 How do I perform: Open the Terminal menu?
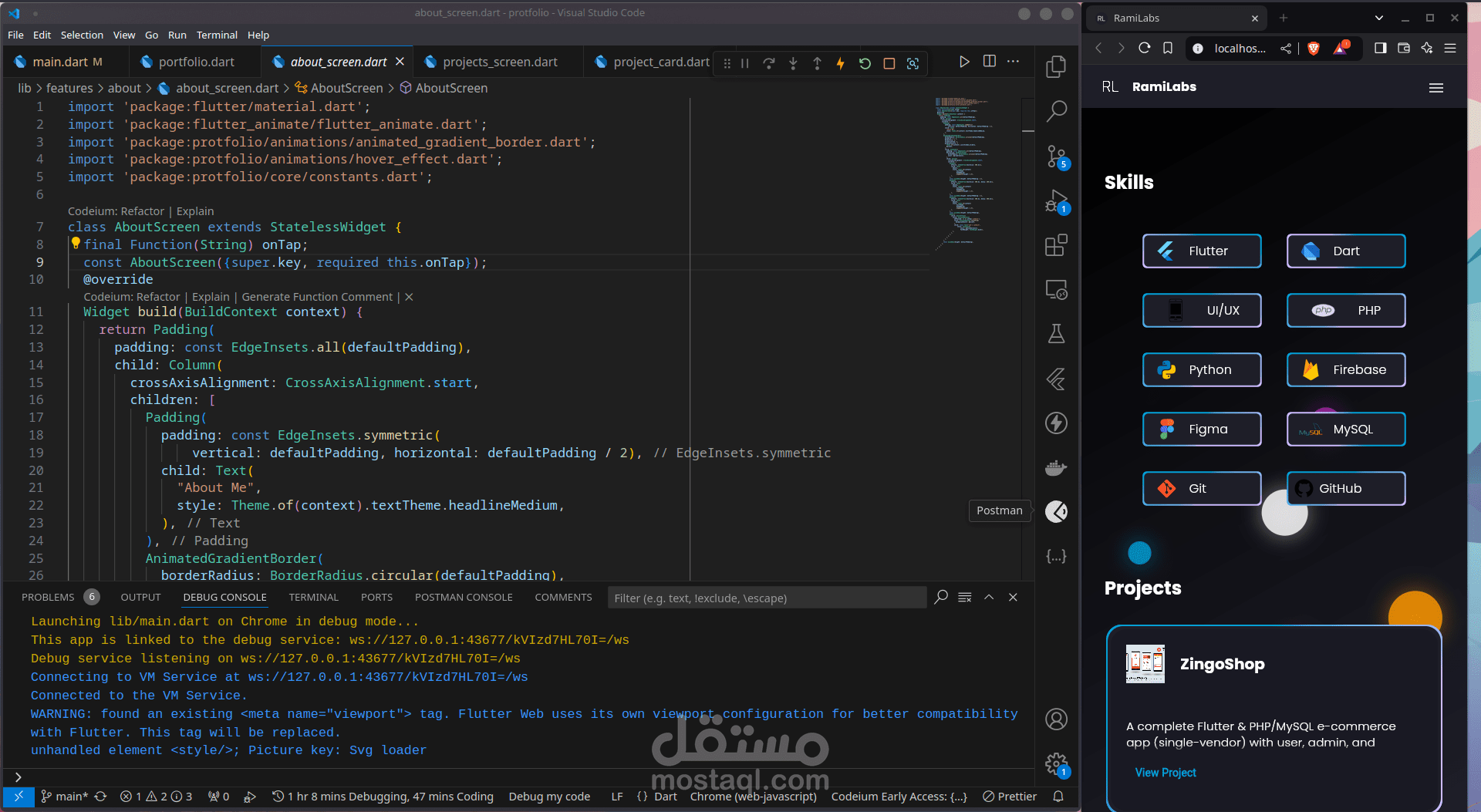[x=217, y=35]
